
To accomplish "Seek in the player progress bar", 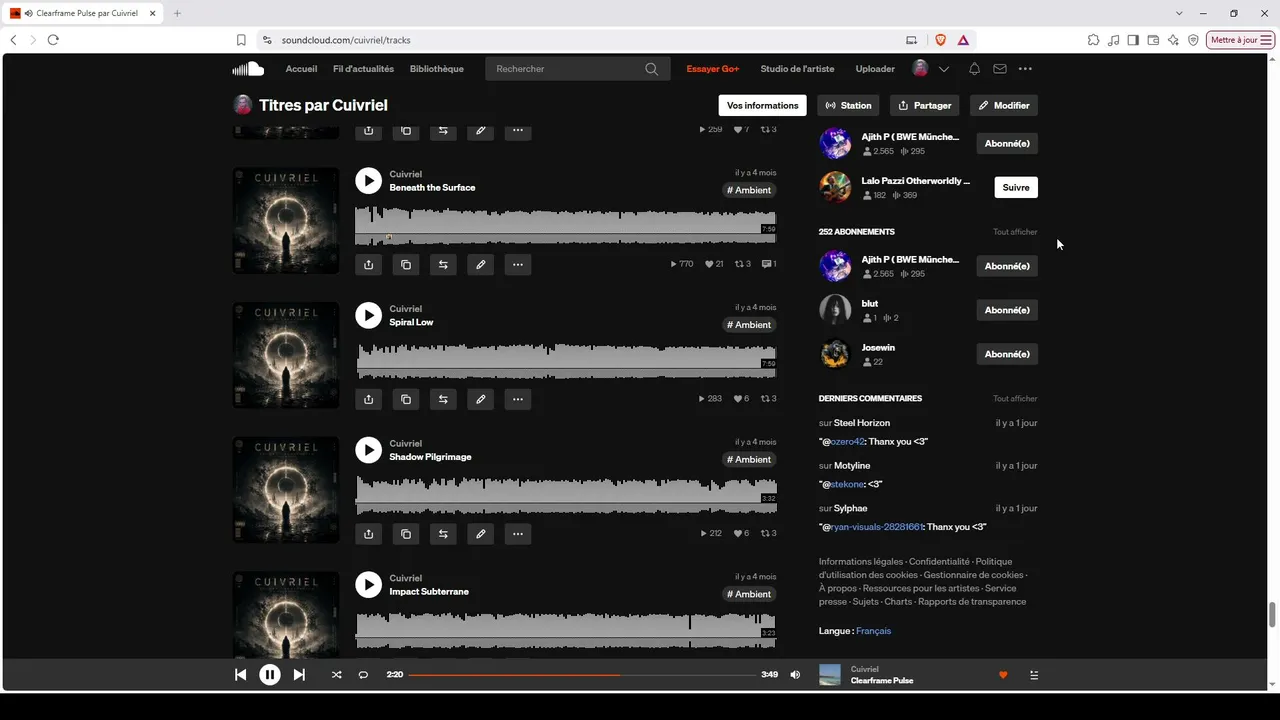I will (582, 675).
